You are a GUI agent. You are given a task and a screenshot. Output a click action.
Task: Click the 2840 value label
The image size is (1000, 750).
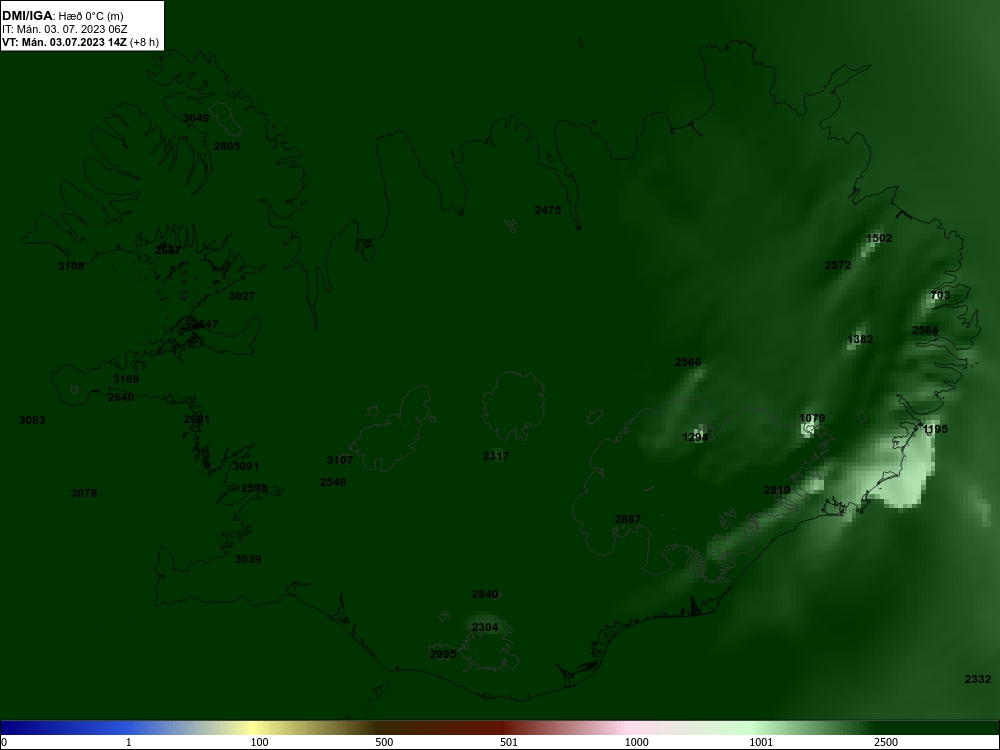point(485,594)
